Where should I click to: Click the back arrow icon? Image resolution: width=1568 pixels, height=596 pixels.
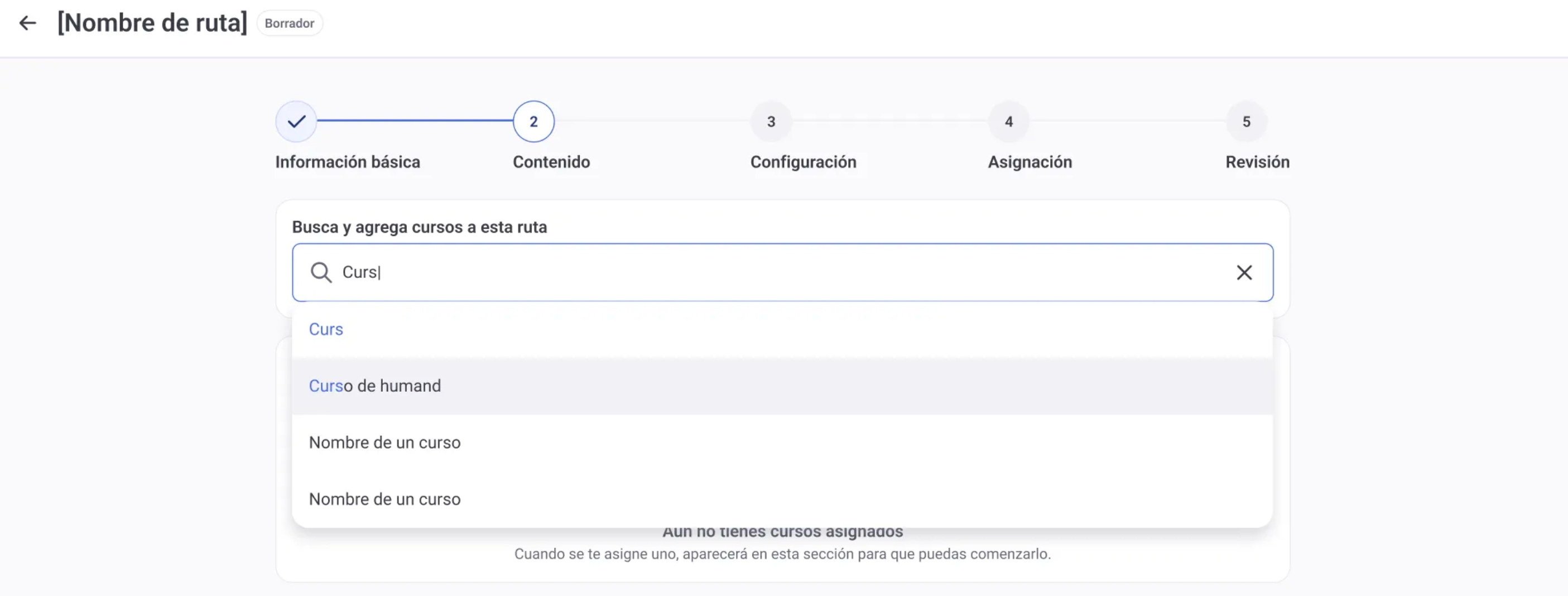pyautogui.click(x=27, y=23)
